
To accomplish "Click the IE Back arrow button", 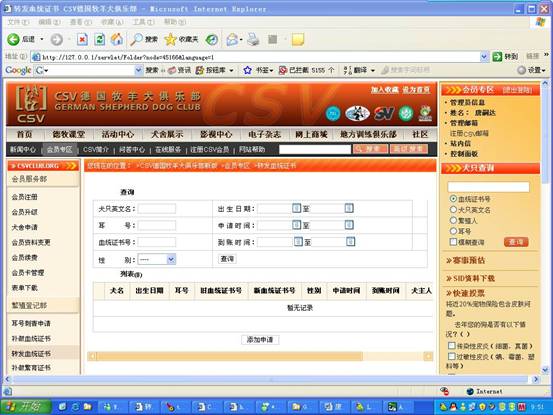I will pyautogui.click(x=13, y=39).
